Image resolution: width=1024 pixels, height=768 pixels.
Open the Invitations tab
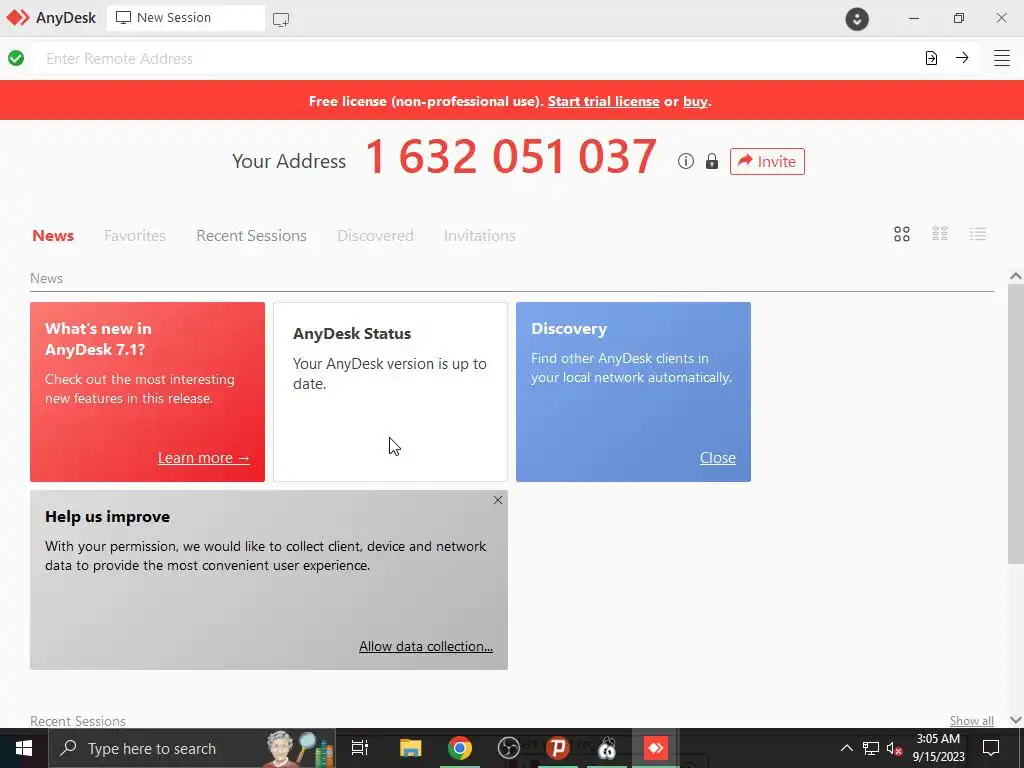click(479, 236)
